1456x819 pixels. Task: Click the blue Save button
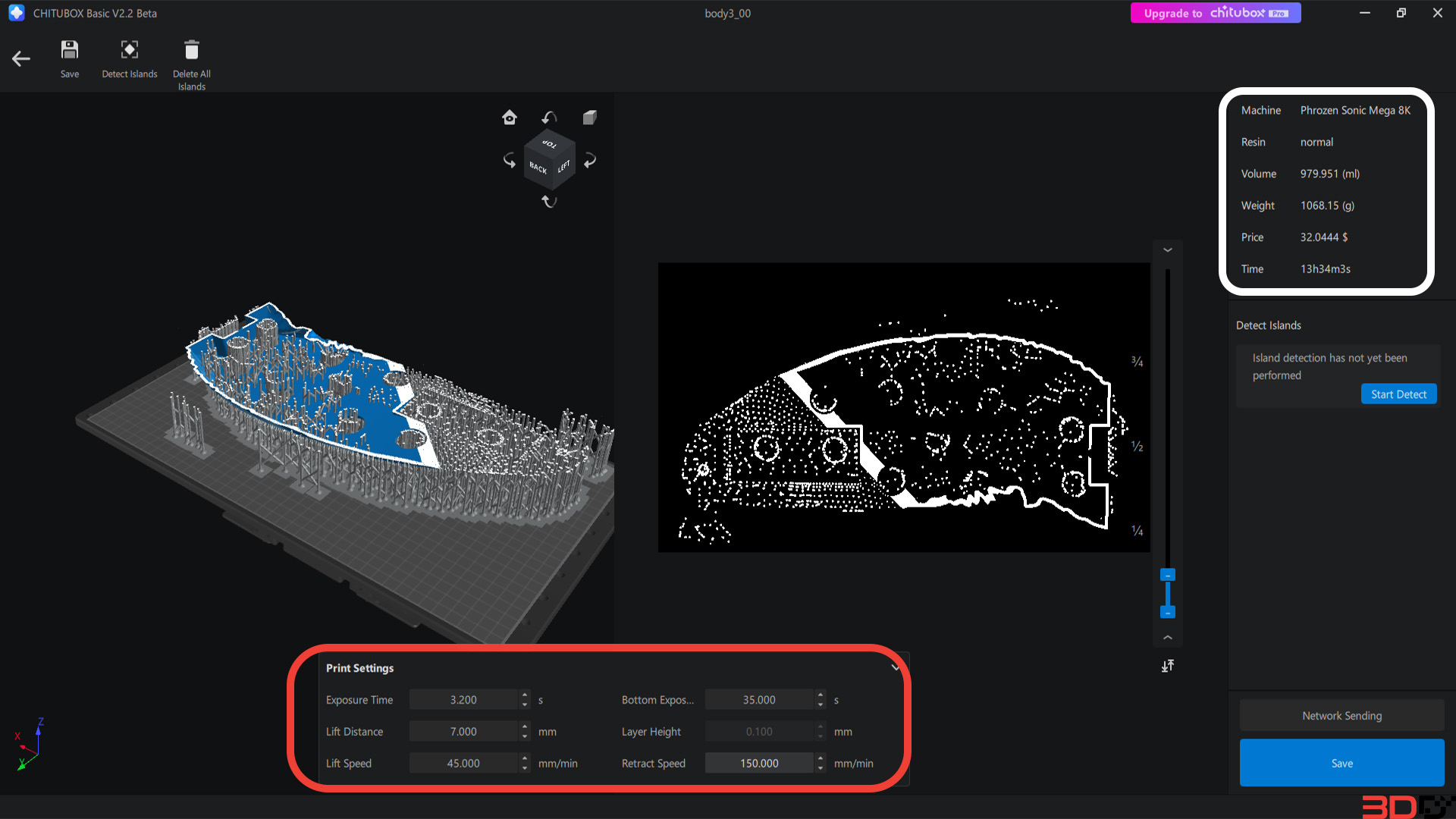click(1341, 763)
